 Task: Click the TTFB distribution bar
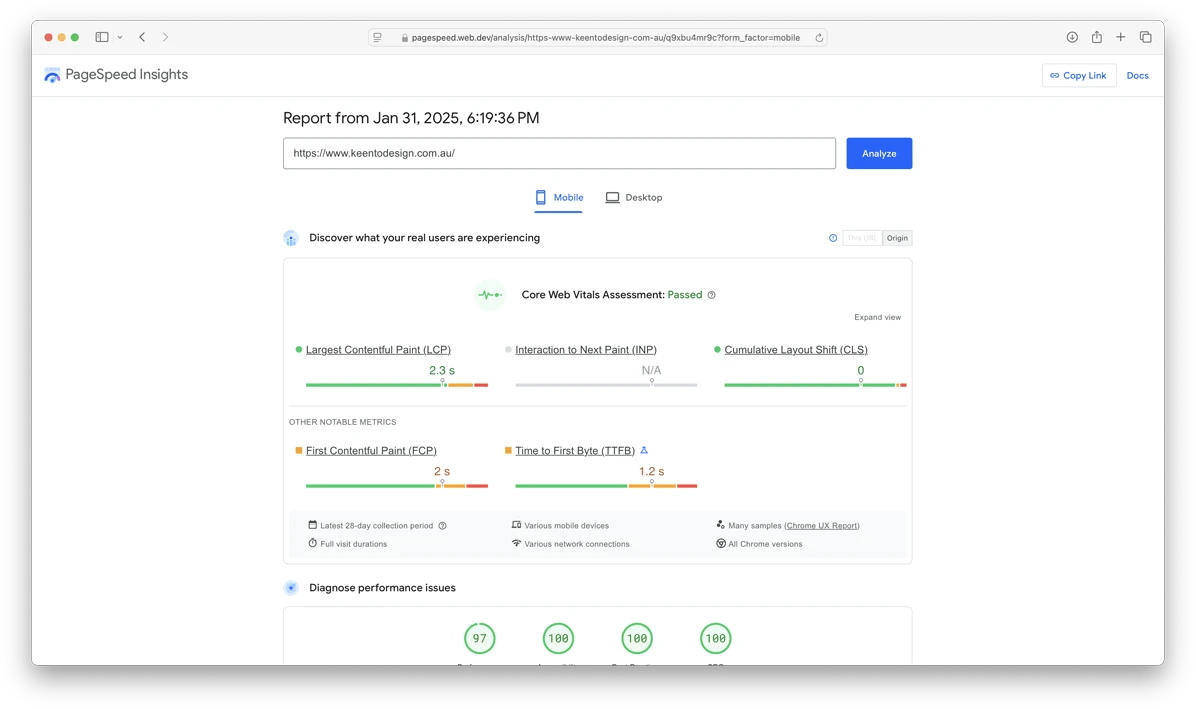coord(606,486)
